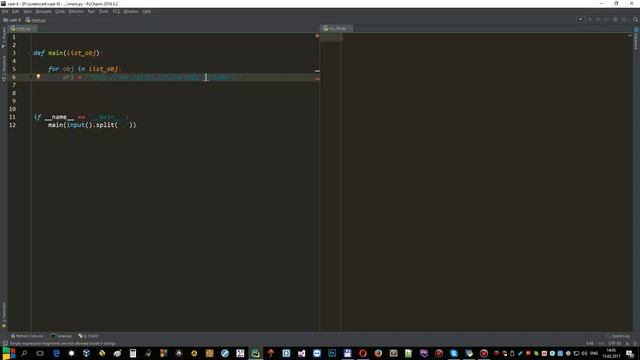This screenshot has width=640, height=360.
Task: Open the Edit menu
Action: tap(15, 11)
